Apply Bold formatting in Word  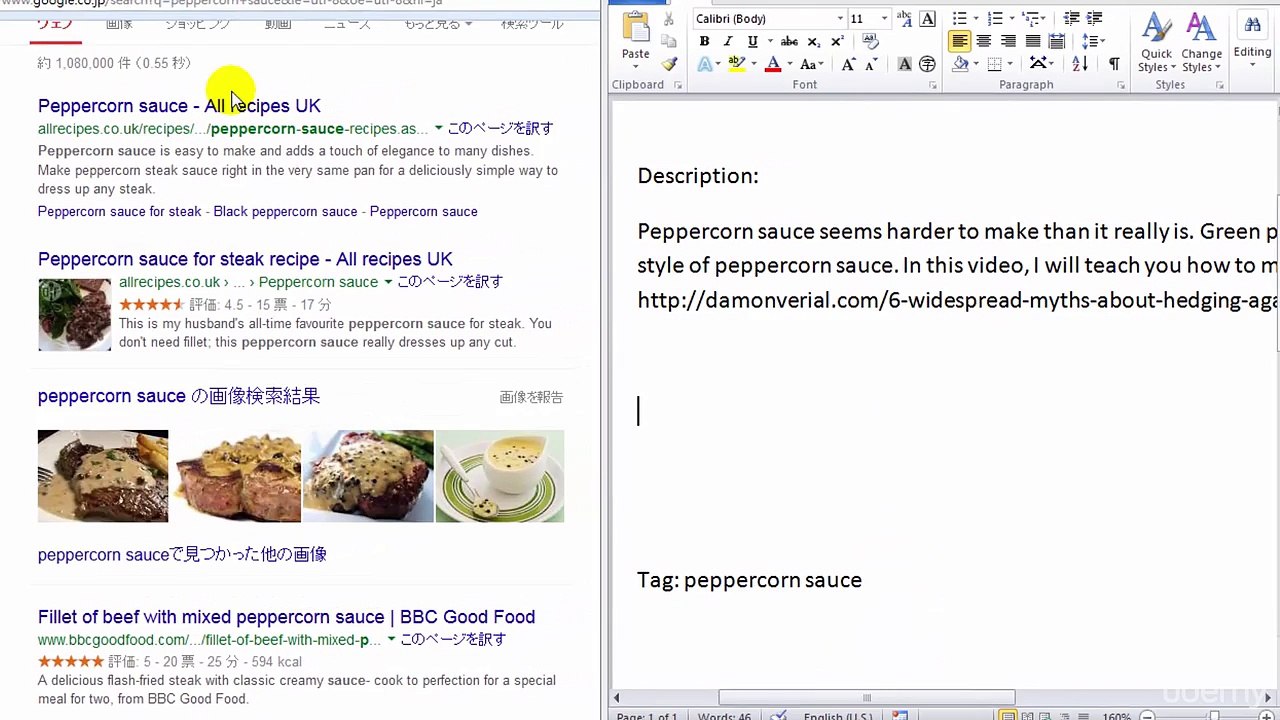point(704,41)
